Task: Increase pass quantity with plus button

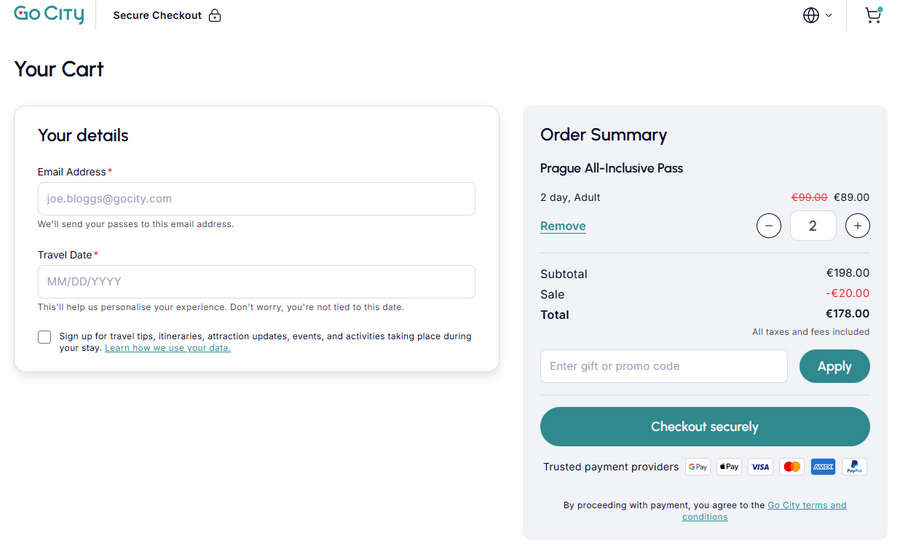Action: click(x=857, y=226)
